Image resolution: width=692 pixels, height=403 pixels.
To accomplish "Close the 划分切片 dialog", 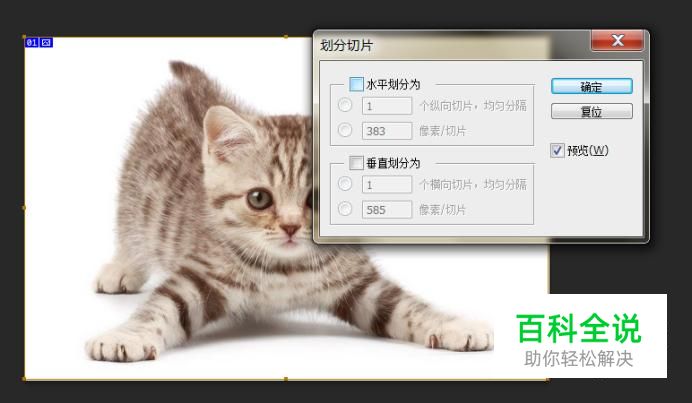I will pyautogui.click(x=617, y=41).
